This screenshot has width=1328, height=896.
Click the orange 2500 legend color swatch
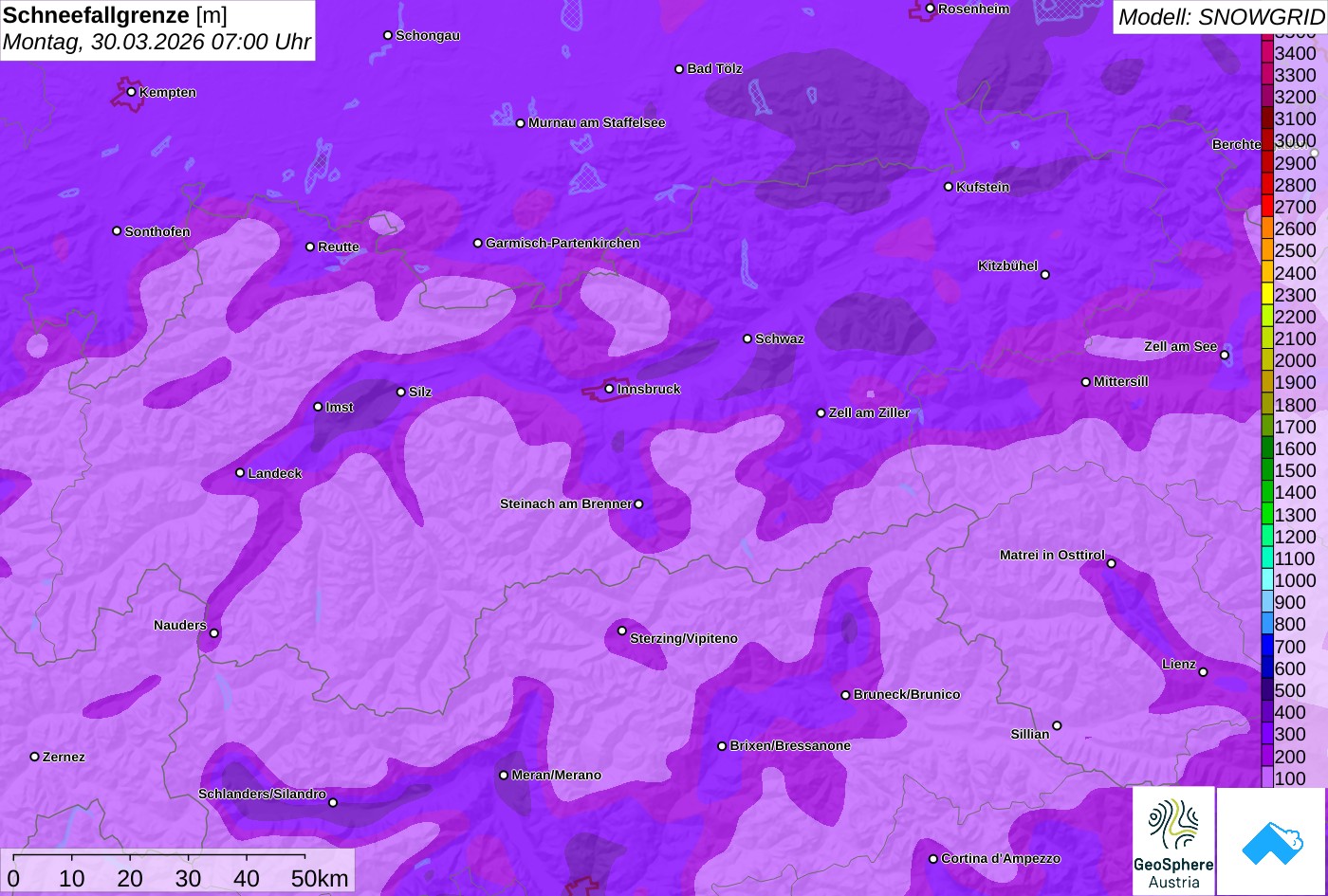(1266, 250)
